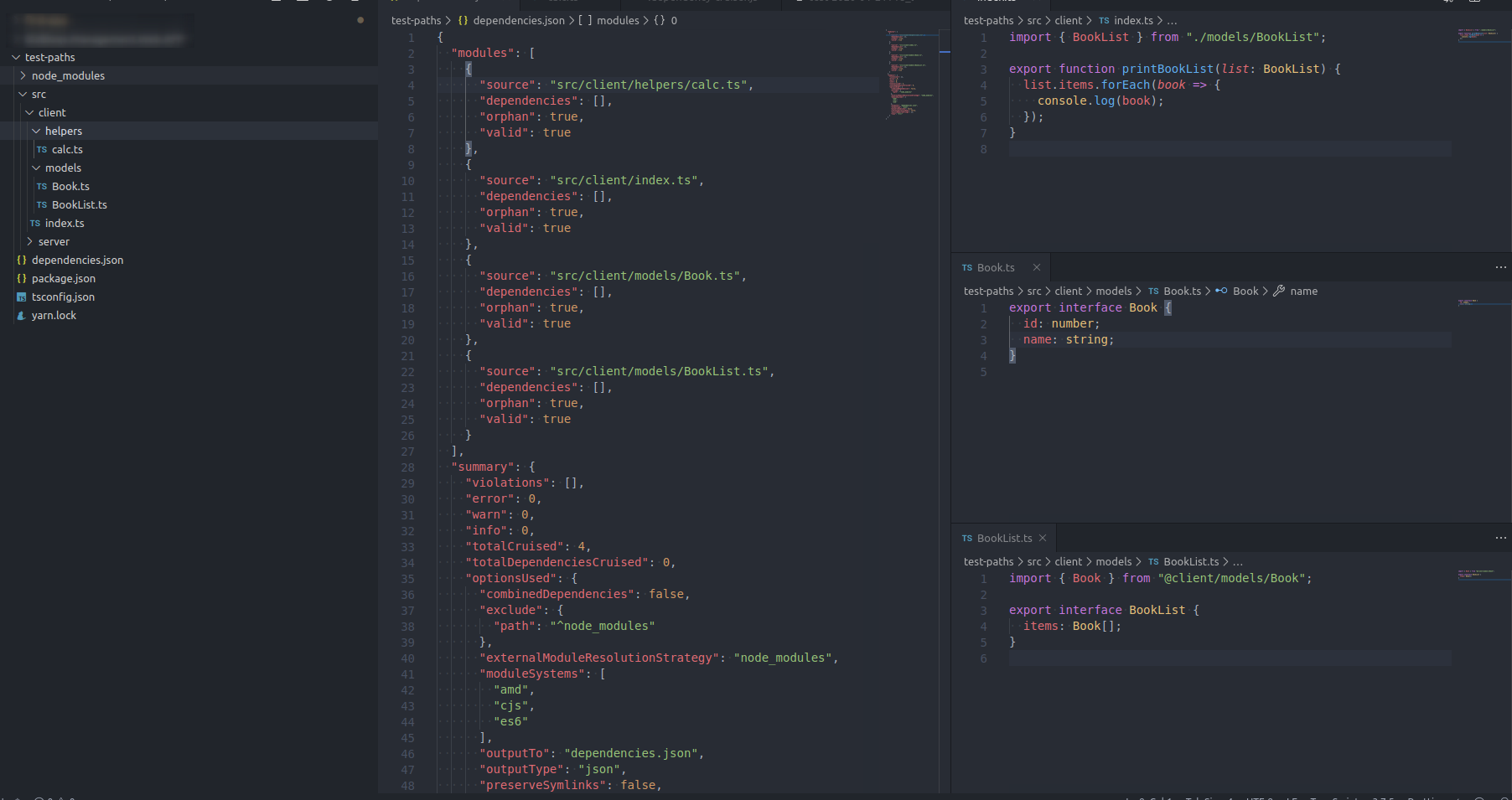Switch to the BookList.ts tab
Screen dimensions: 1512x800
click(x=1003, y=538)
